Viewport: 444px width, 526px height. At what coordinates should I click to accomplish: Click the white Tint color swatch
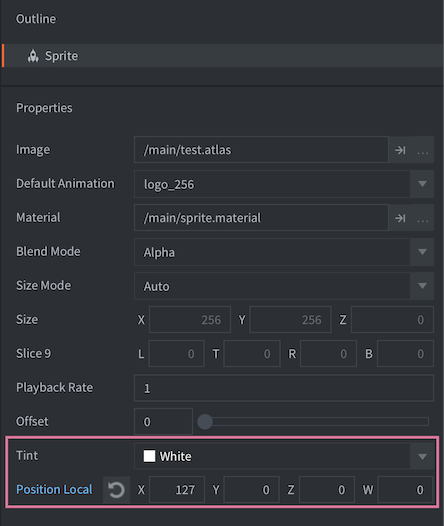[149, 456]
